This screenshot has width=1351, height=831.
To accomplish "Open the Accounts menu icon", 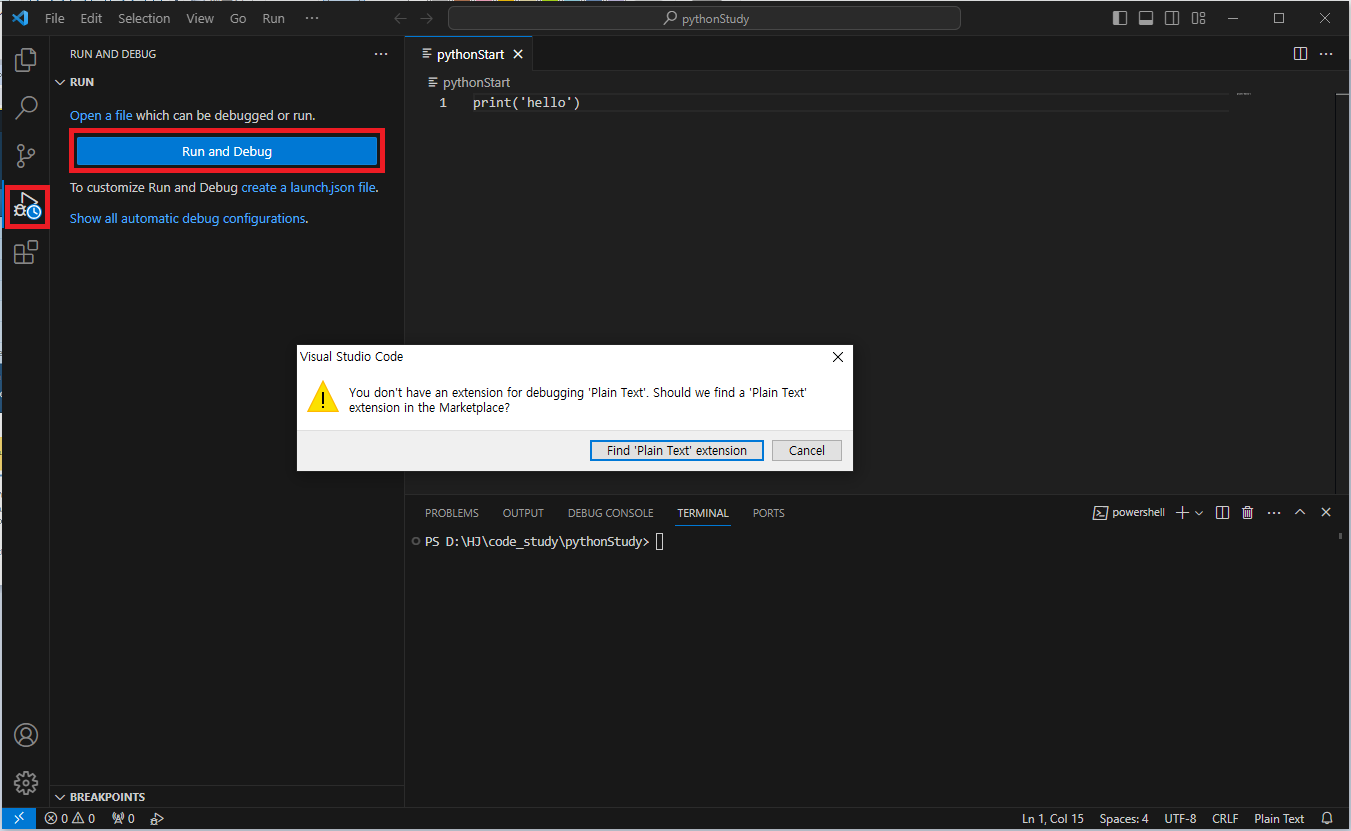I will pyautogui.click(x=26, y=735).
